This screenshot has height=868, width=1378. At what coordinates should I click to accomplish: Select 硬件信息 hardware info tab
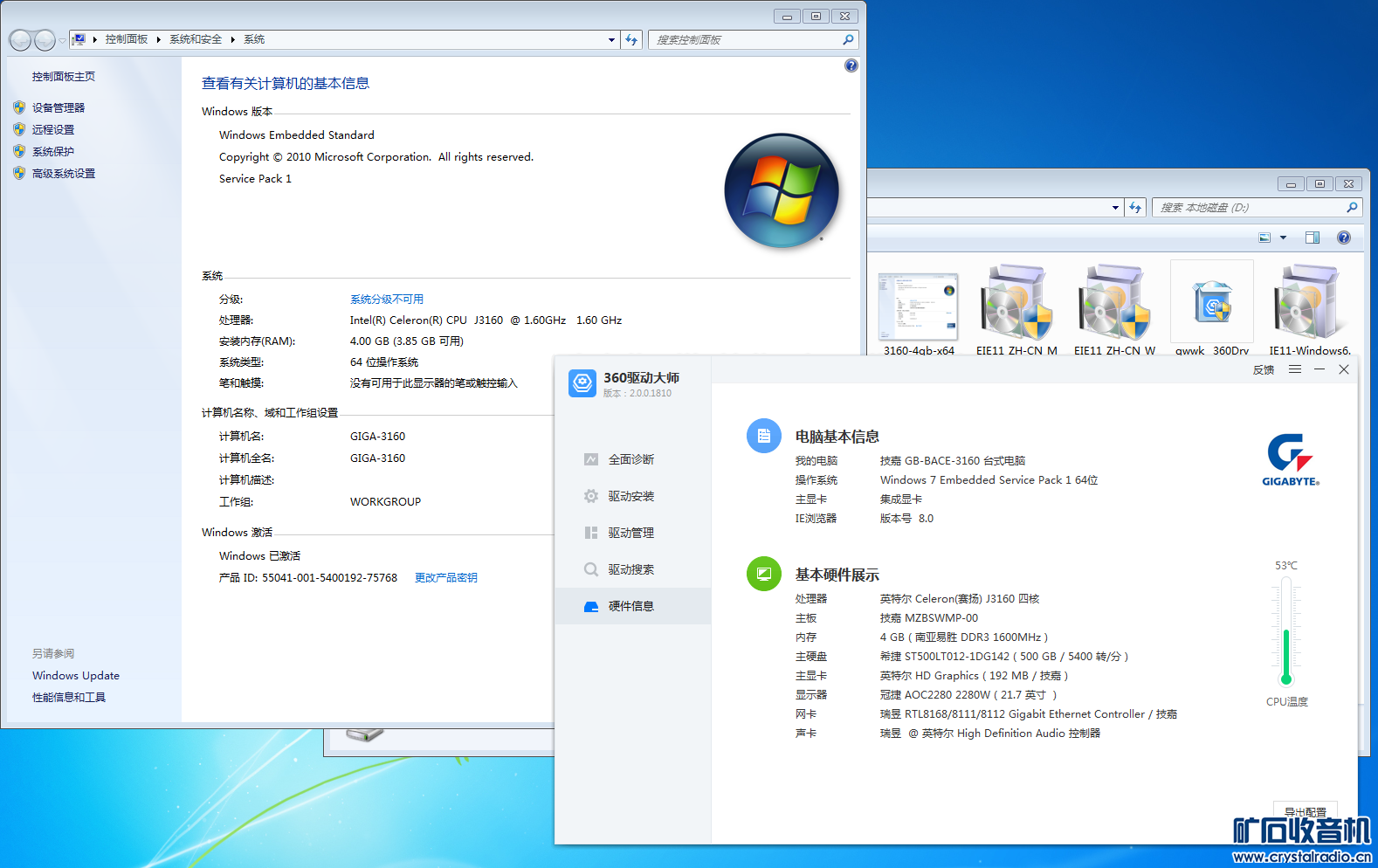click(630, 606)
